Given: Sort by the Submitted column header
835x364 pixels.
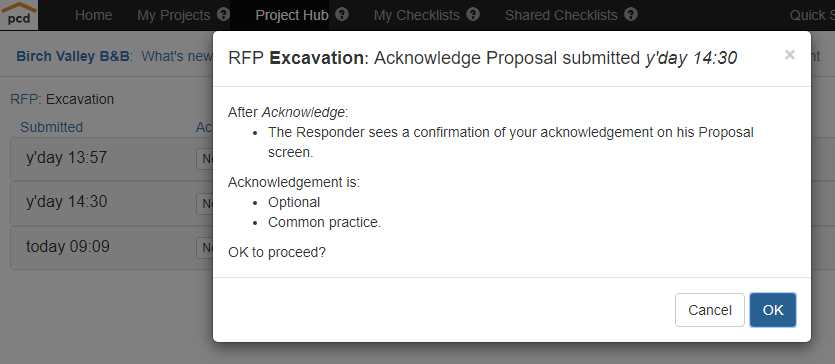Looking at the screenshot, I should tap(52, 127).
